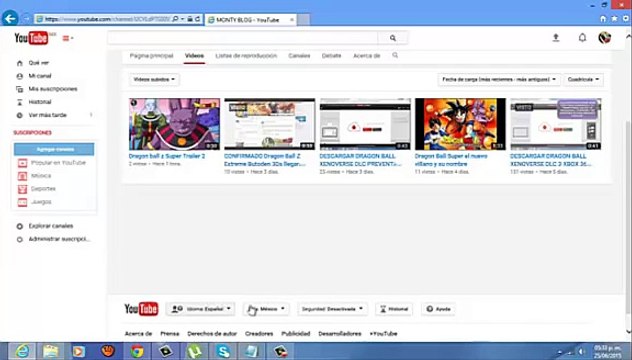This screenshot has height=360, width=632.
Task: Open the browser home icon
Action: pyautogui.click(x=603, y=19)
